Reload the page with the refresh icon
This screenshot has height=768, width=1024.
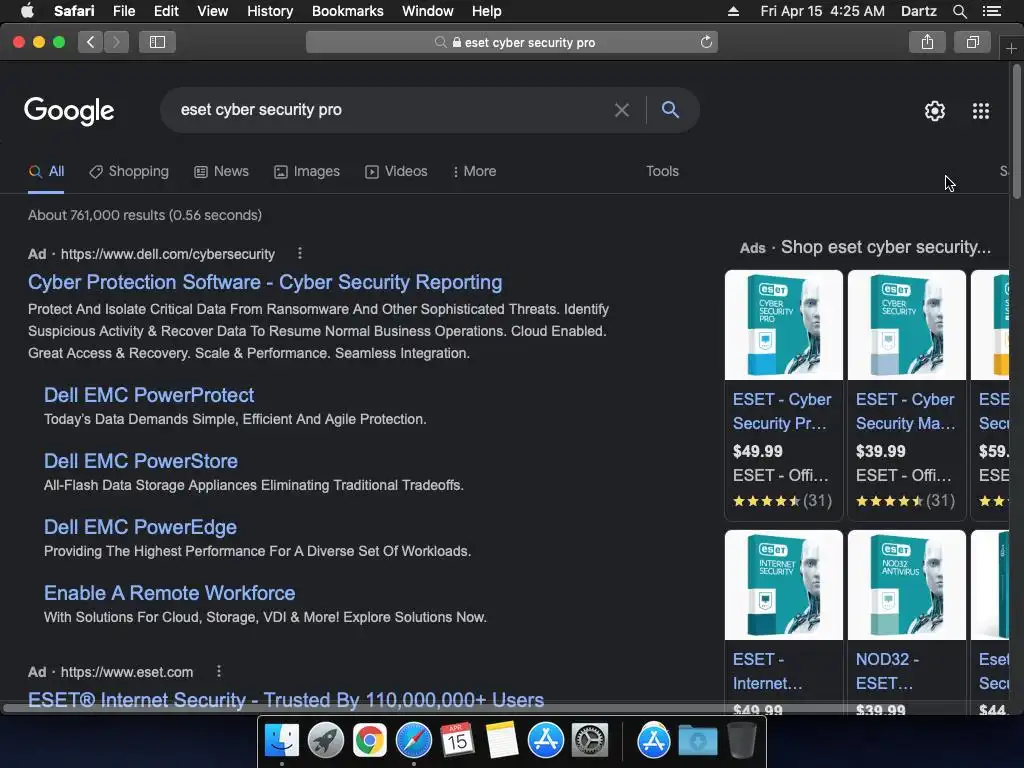(x=706, y=42)
